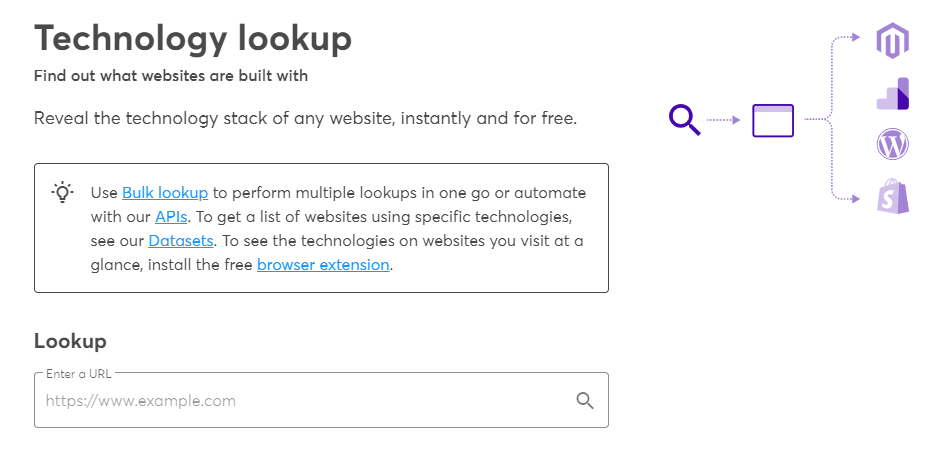Focus the Enter a URL input field
942x457 pixels.
300,401
